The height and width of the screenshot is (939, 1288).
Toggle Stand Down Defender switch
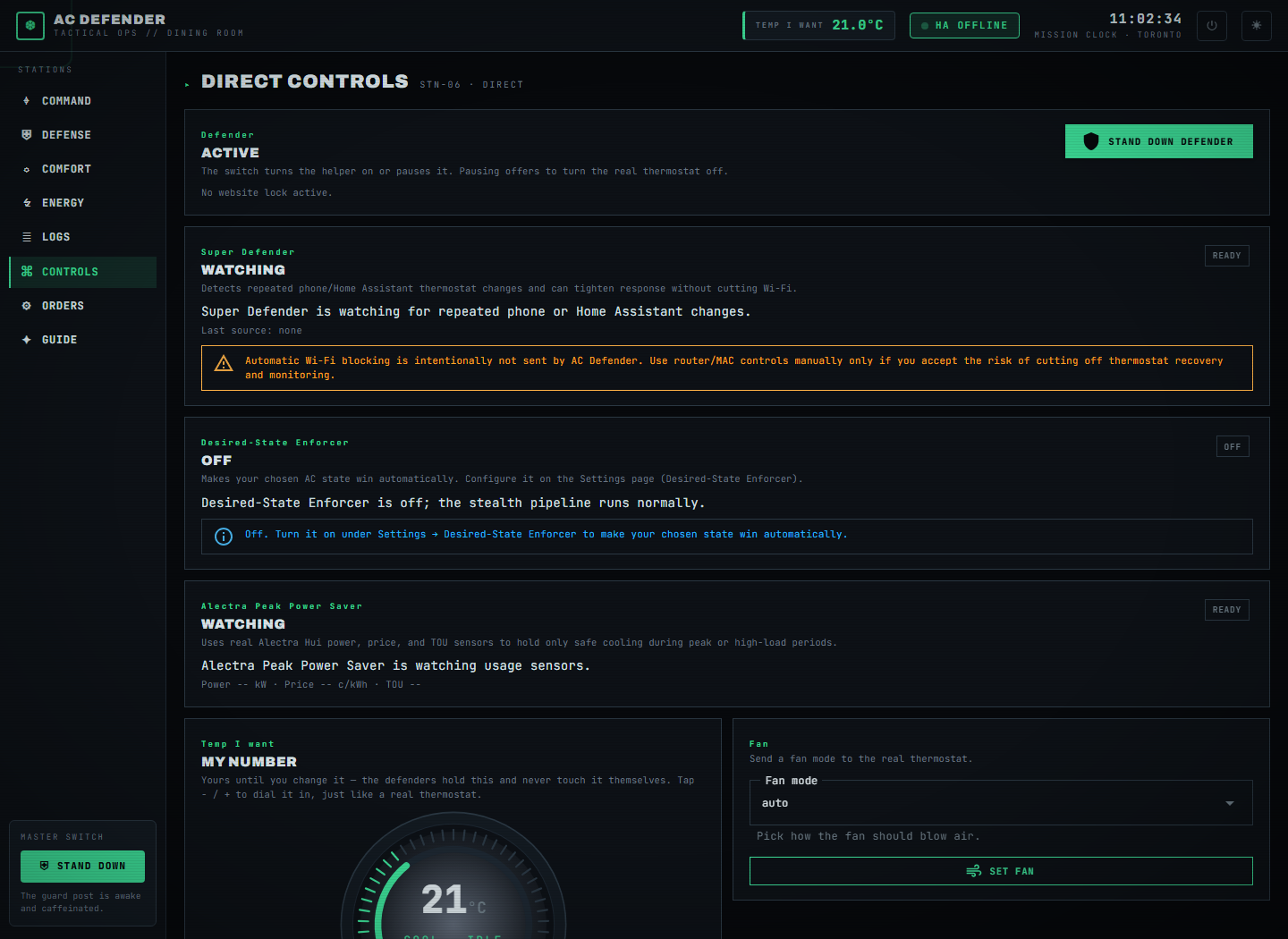1158,141
